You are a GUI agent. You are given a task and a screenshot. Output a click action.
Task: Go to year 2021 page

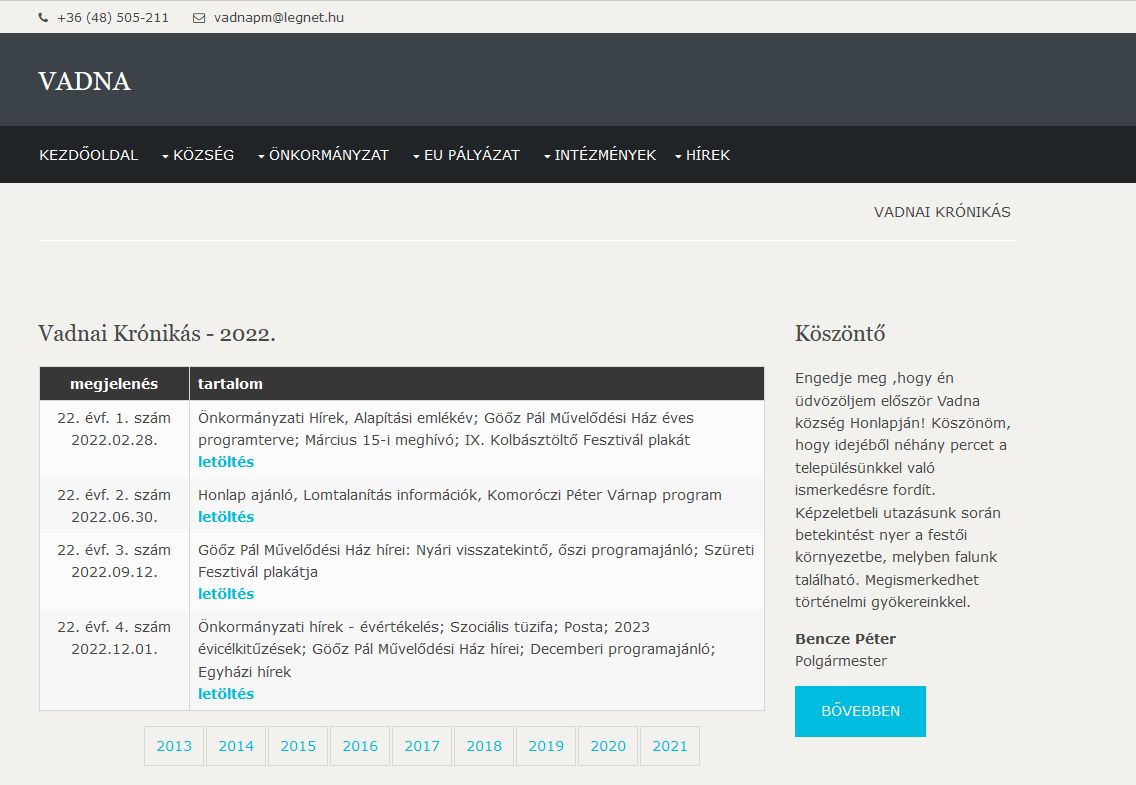click(669, 746)
